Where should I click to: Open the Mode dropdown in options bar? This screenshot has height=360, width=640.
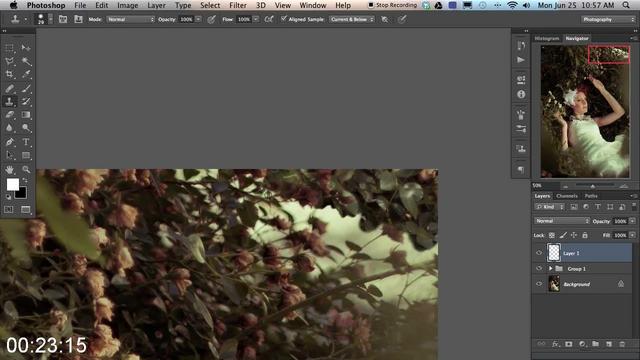click(131, 19)
